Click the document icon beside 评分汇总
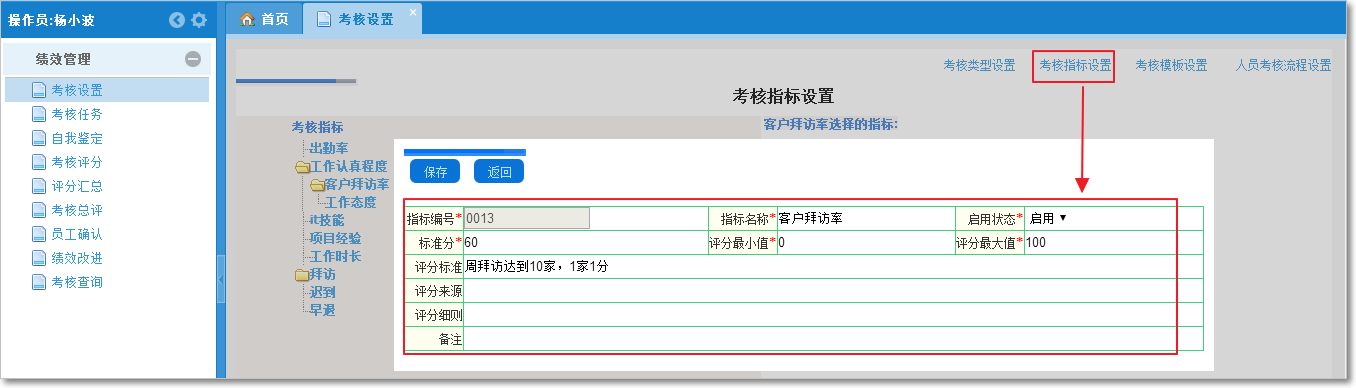The height and width of the screenshot is (388, 1356). tap(39, 186)
